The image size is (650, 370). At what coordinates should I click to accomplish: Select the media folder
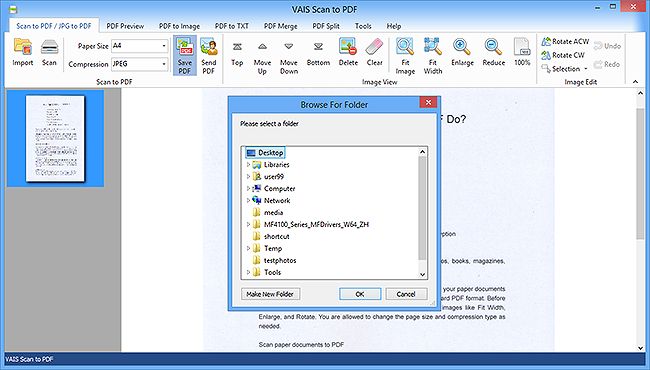(274, 213)
